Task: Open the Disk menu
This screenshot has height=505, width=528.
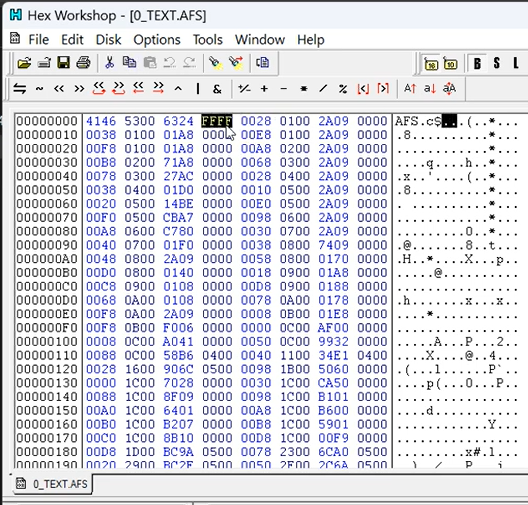Action: pyautogui.click(x=108, y=40)
